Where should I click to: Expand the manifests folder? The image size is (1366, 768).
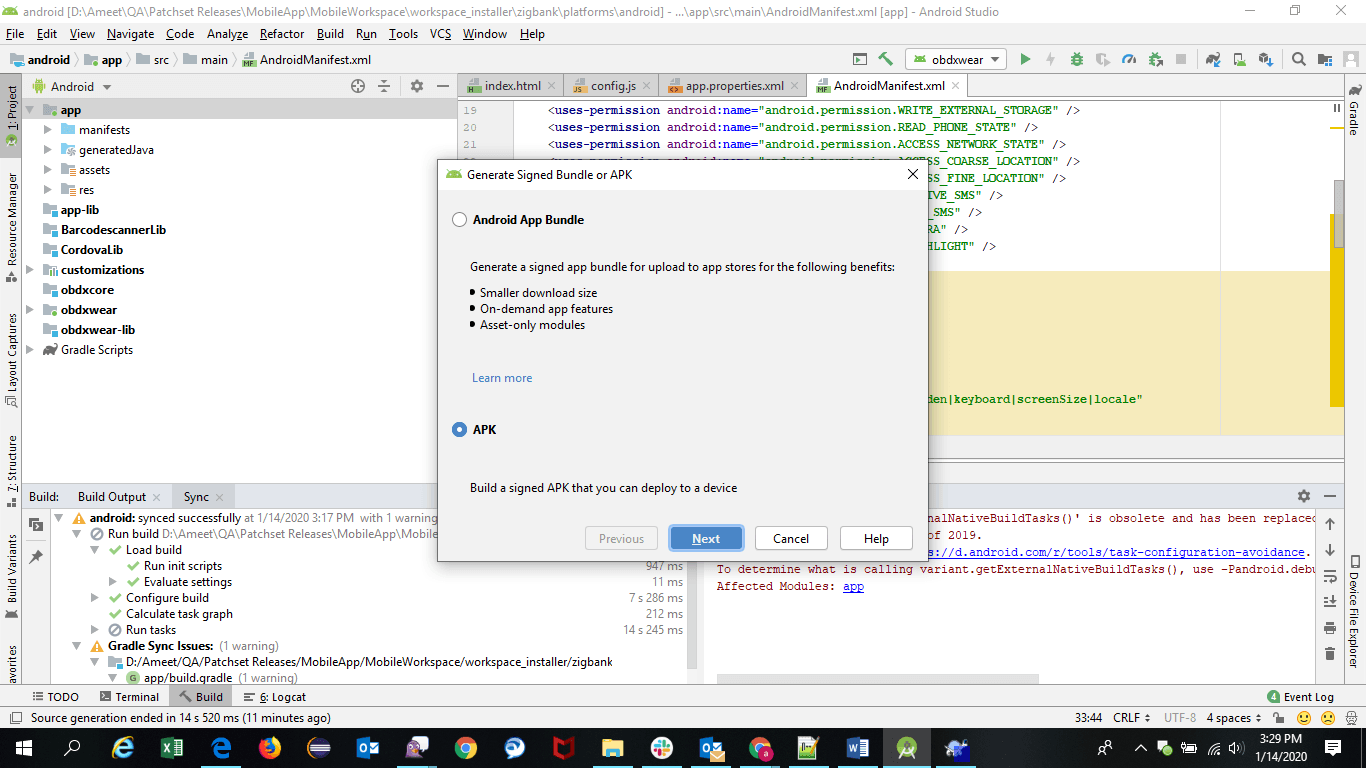click(x=48, y=130)
